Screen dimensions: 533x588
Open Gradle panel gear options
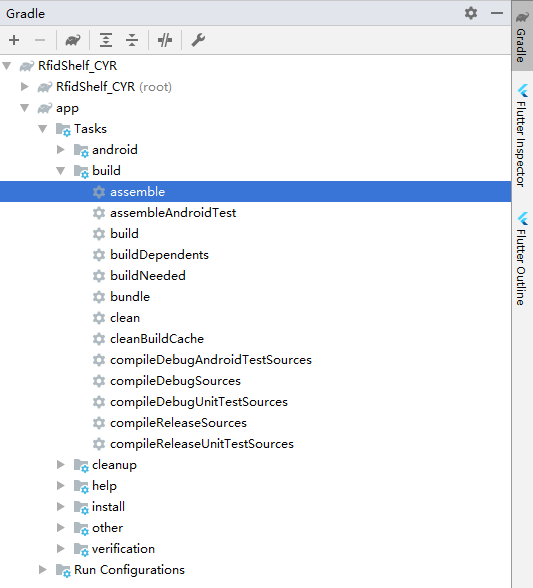click(471, 13)
